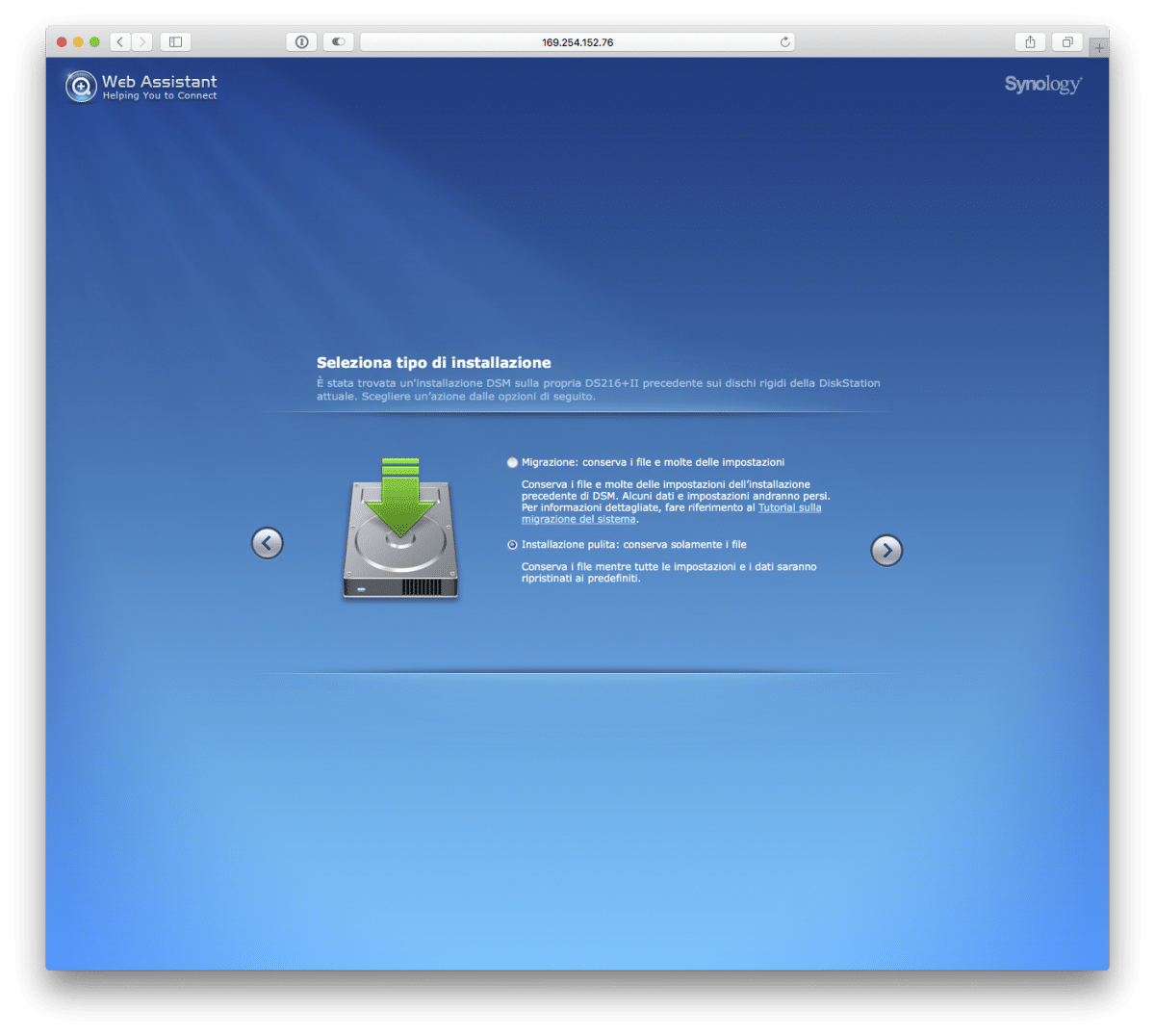Click Safari's forward navigation arrow
Image resolution: width=1155 pixels, height=1036 pixels.
[142, 41]
